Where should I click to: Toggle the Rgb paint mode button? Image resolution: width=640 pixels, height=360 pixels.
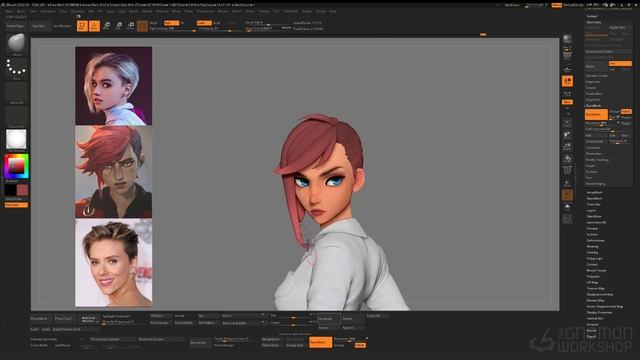[x=171, y=23]
